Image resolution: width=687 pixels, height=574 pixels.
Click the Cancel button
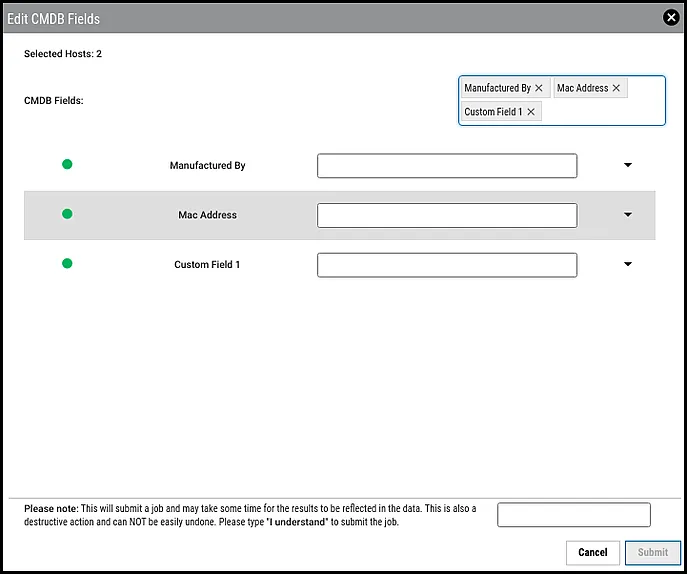coord(593,553)
